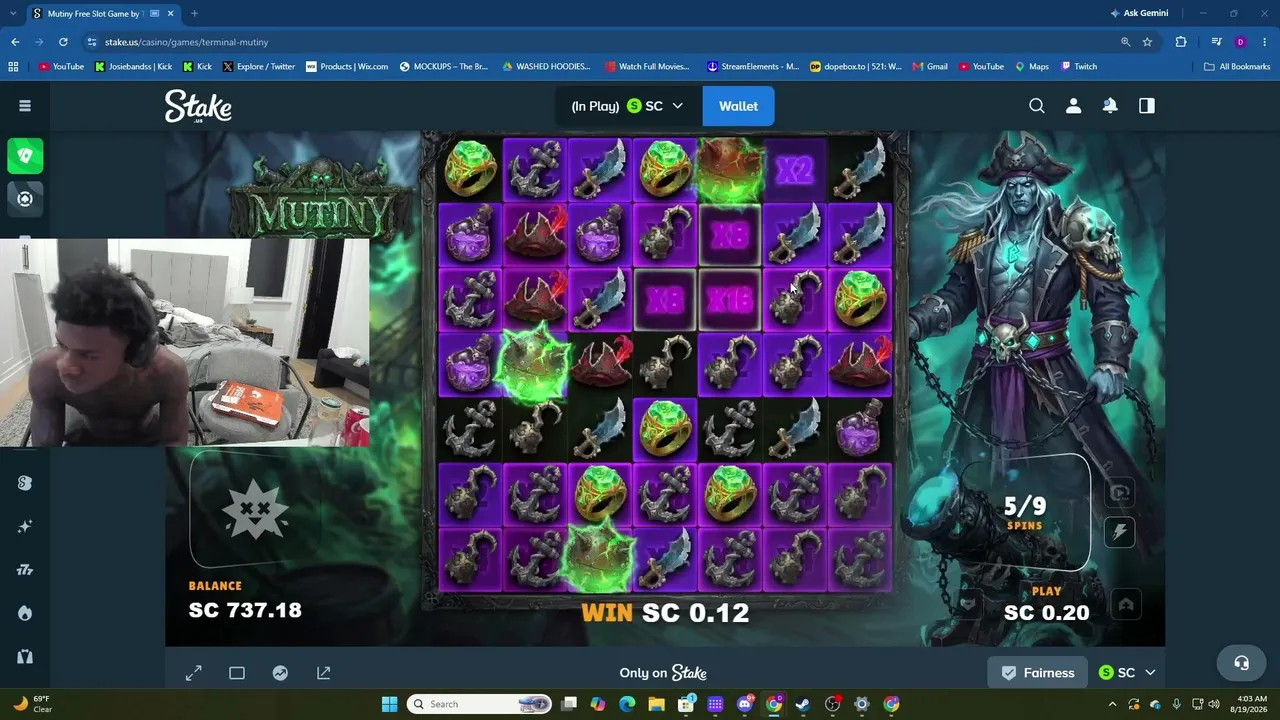Open live support headset chat
This screenshot has width=1280, height=720.
1241,663
